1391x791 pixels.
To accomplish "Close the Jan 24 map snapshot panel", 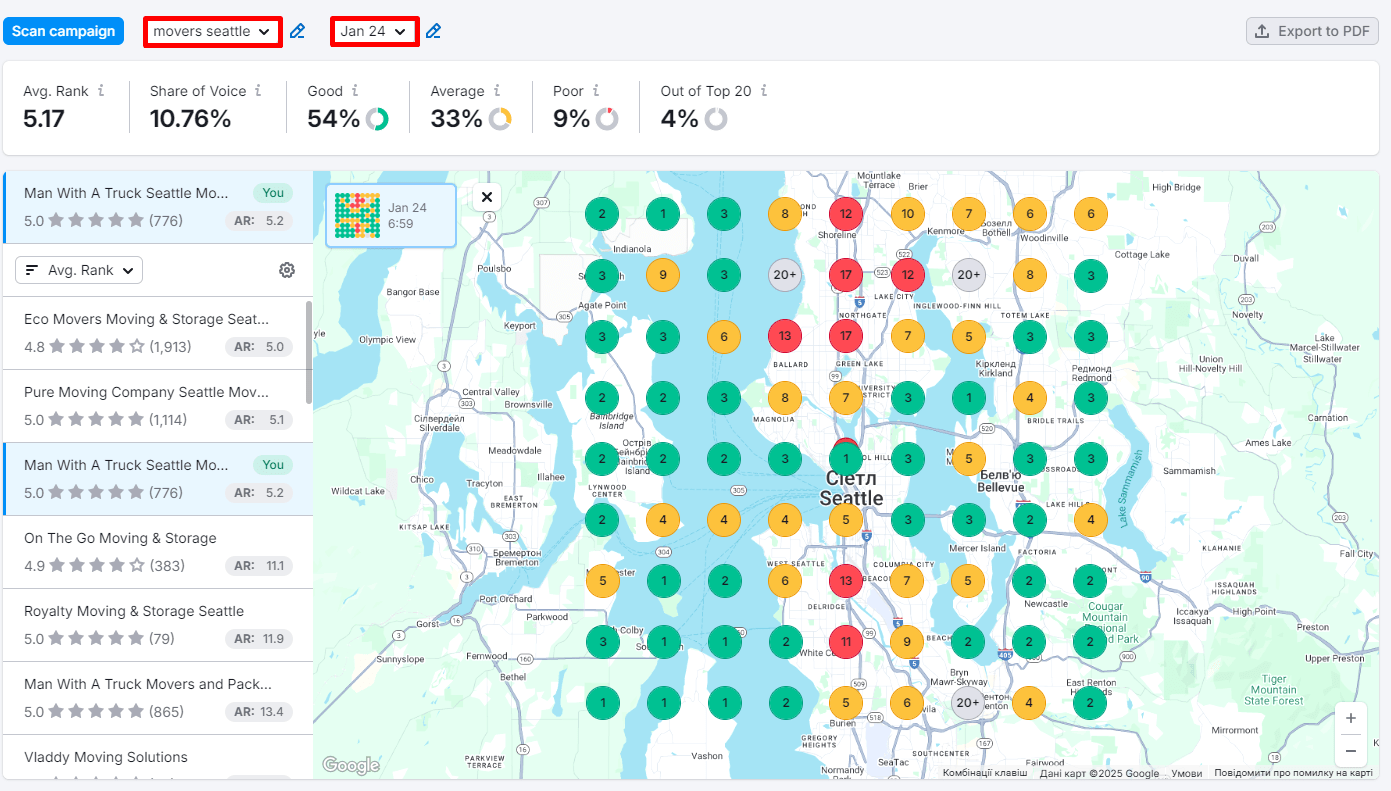I will click(487, 197).
